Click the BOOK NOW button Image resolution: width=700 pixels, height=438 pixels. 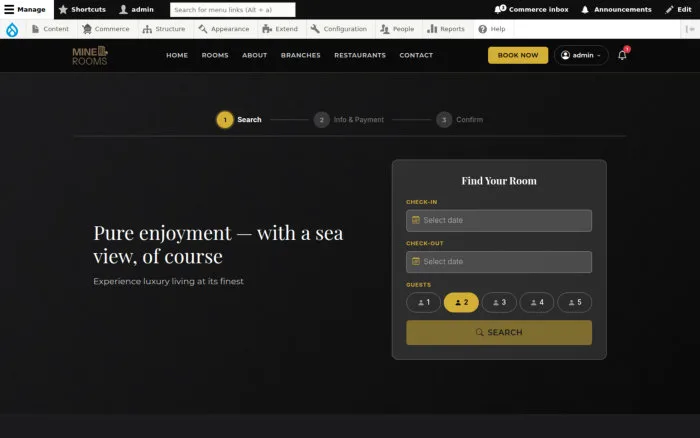coord(518,55)
